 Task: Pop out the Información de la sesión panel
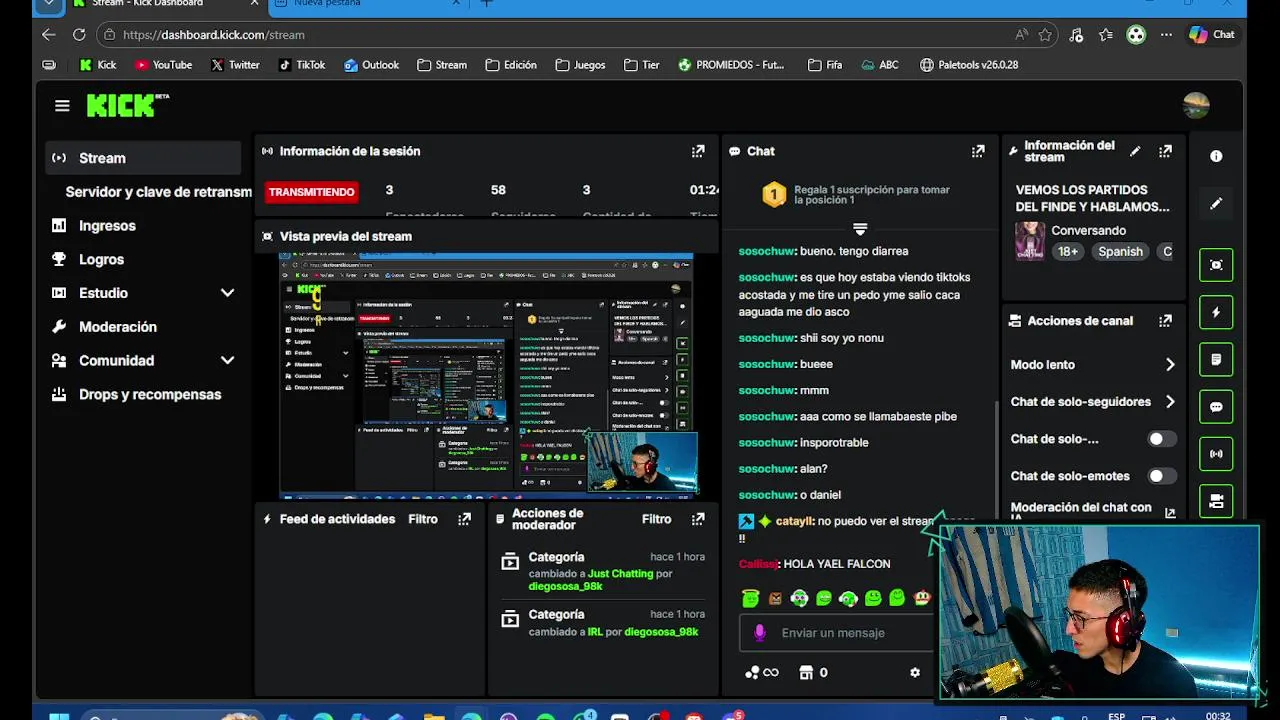pyautogui.click(x=698, y=151)
